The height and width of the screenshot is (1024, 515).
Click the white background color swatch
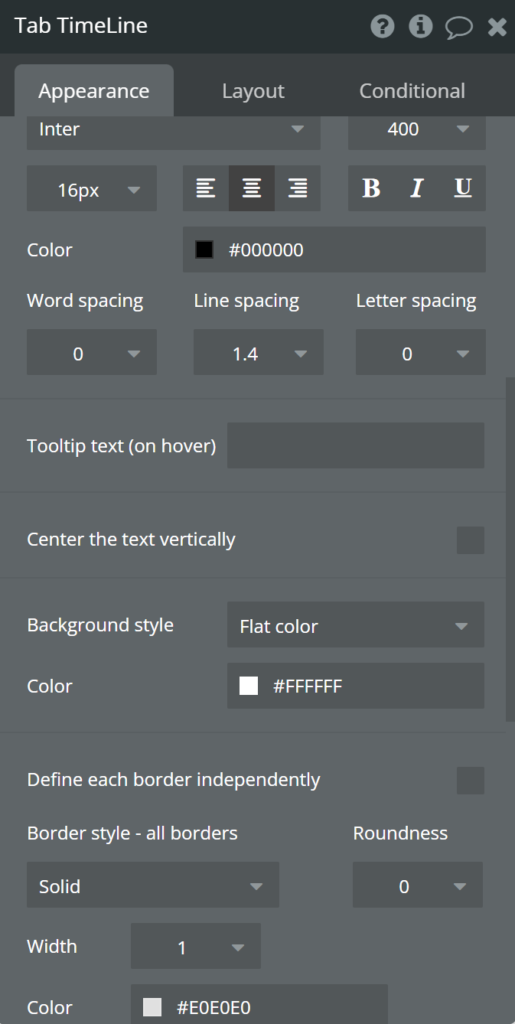click(x=249, y=686)
